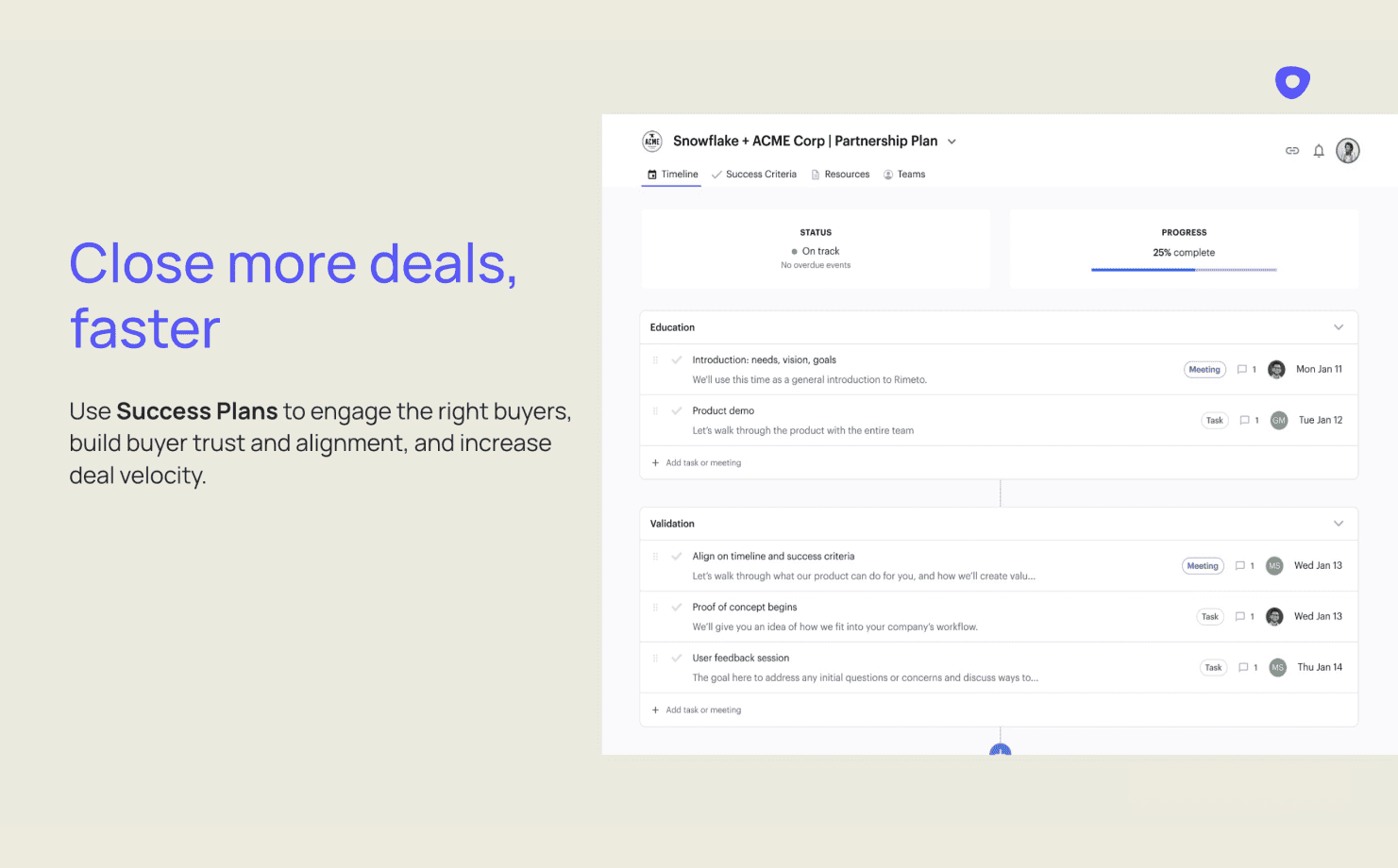Open comments on Product demo task

coord(1249,420)
